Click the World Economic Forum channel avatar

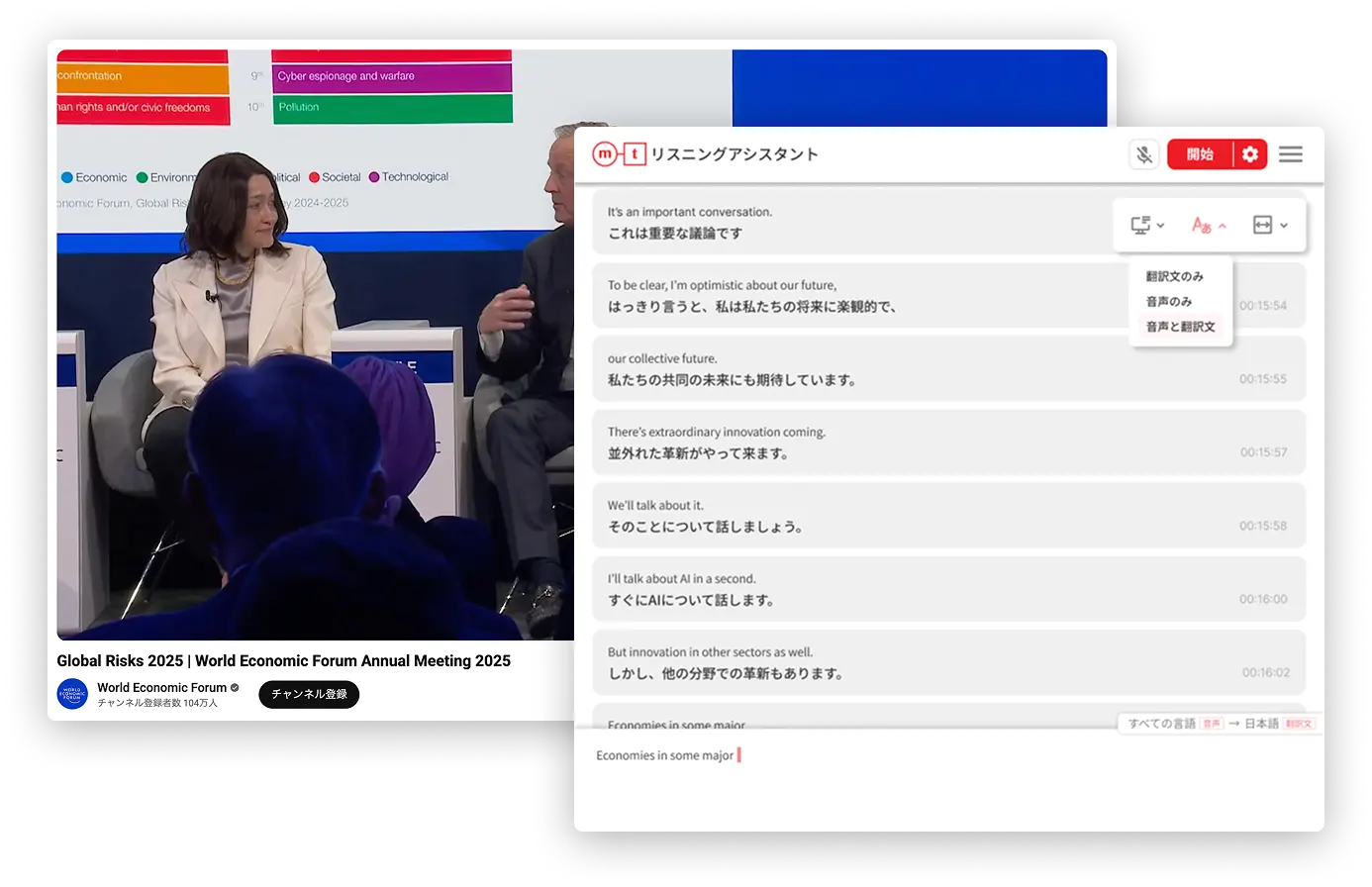72,694
